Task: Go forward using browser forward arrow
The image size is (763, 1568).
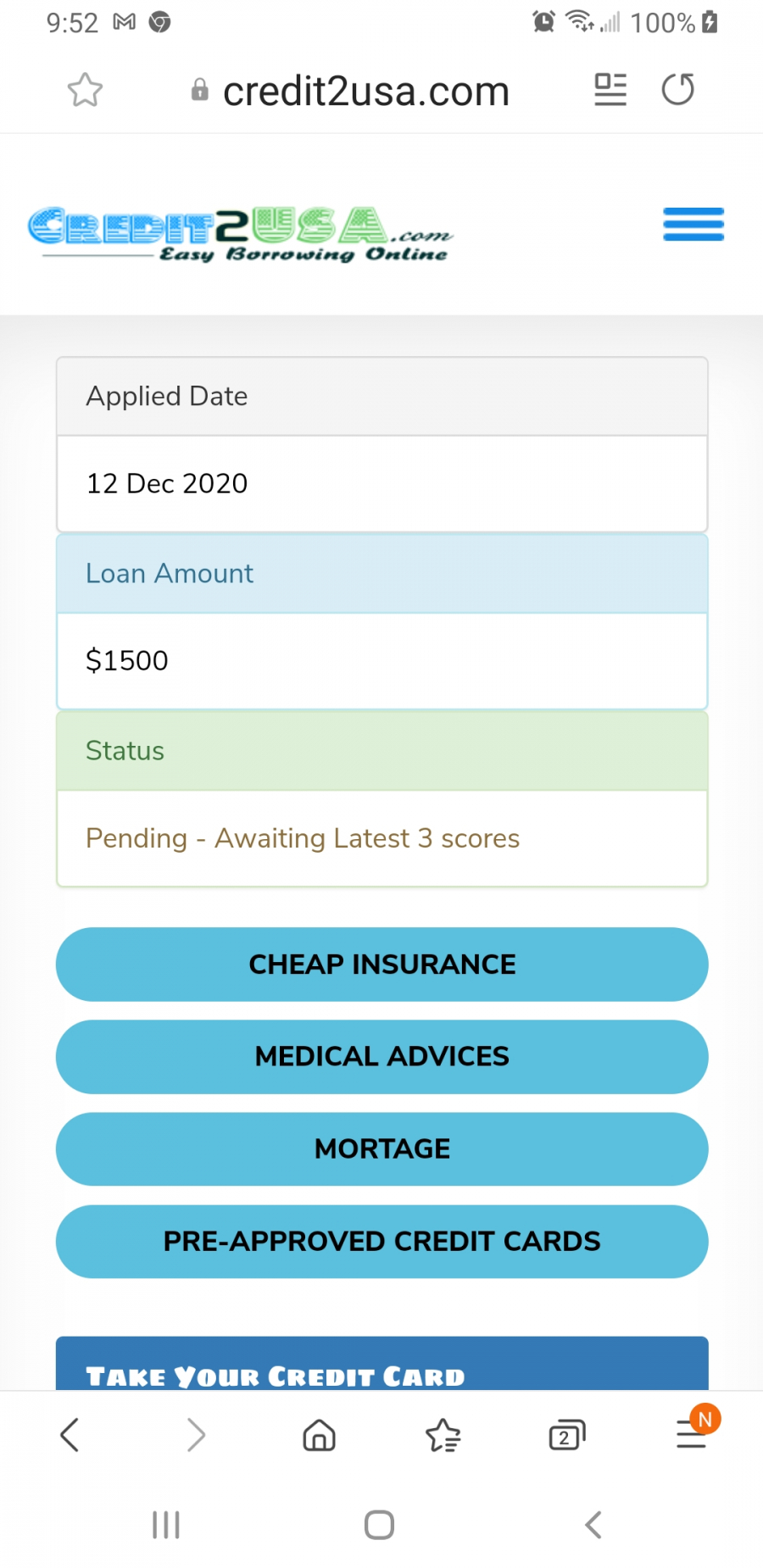Action: (196, 1435)
